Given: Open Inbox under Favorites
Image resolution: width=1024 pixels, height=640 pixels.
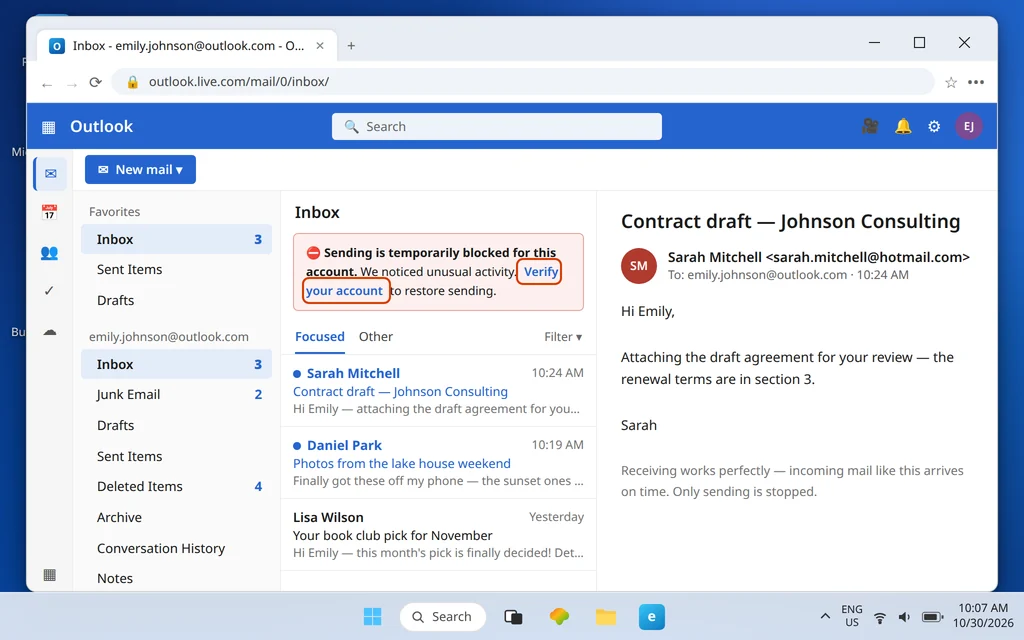Looking at the screenshot, I should tap(176, 240).
